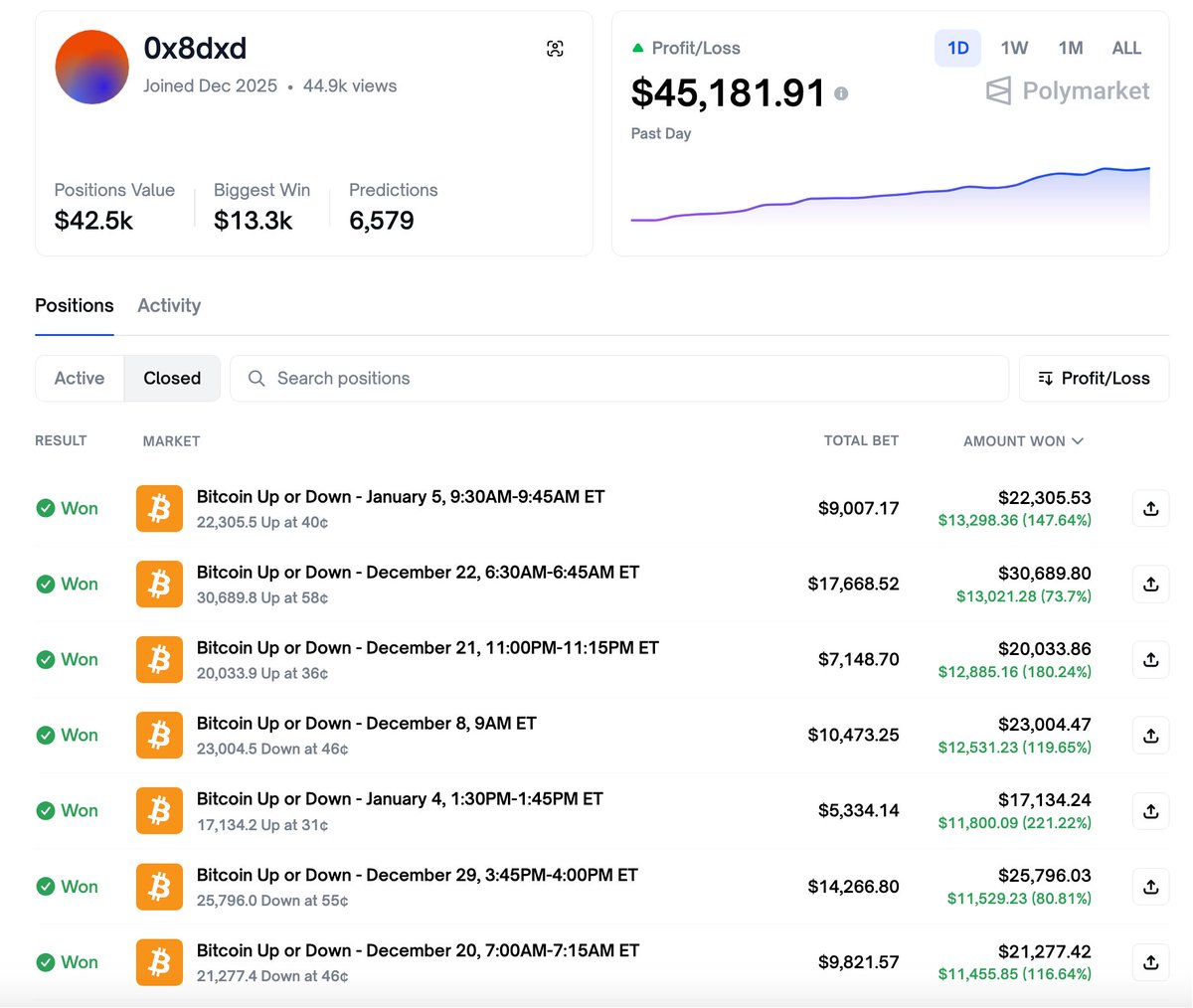The height and width of the screenshot is (1008, 1193).
Task: Select the 1W profit/loss range
Action: pyautogui.click(x=1014, y=48)
